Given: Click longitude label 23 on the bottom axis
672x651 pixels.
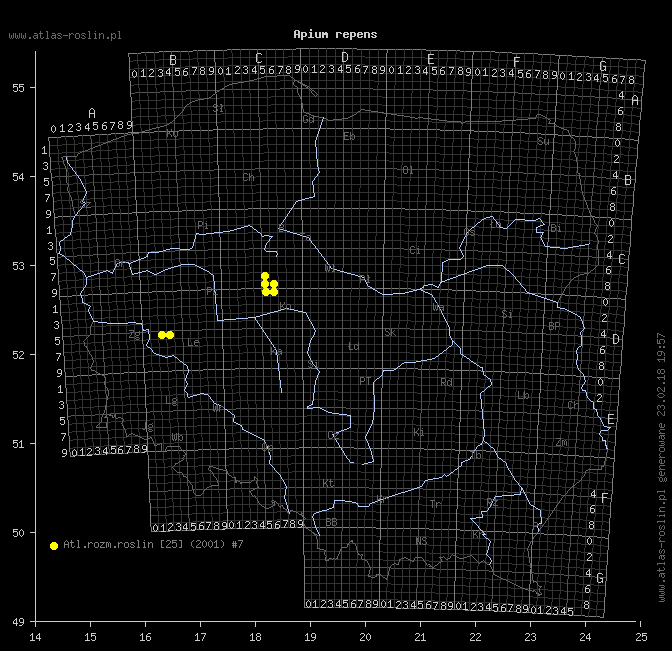Looking at the screenshot, I should tap(531, 637).
